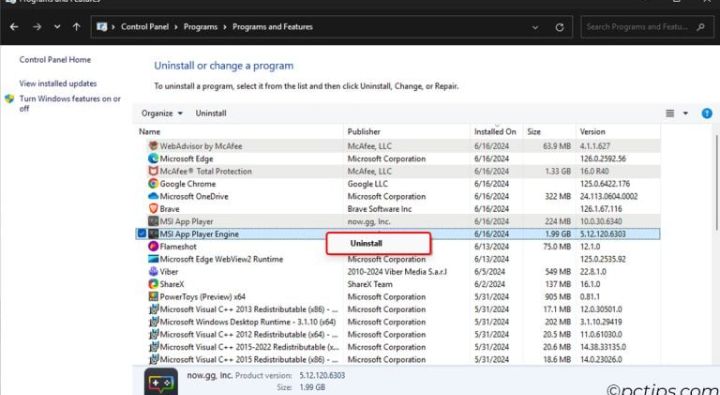Select Microsoft Visual C++ 2015 Redistributable (x86) row
The height and width of the screenshot is (395, 720).
tap(398, 359)
